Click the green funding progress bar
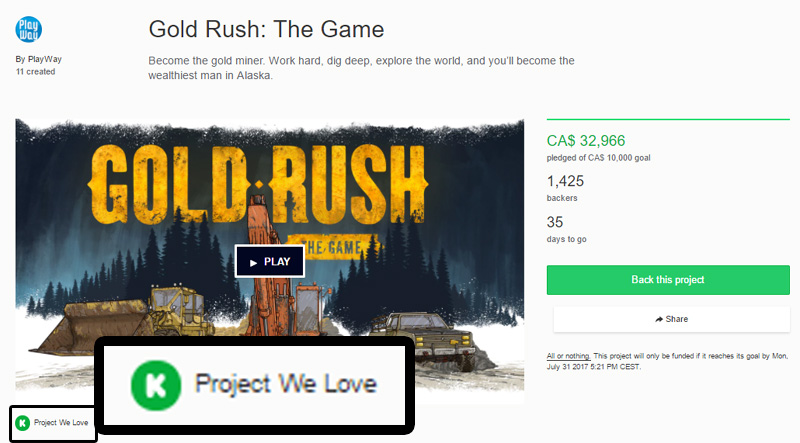800x443 pixels. (x=668, y=119)
